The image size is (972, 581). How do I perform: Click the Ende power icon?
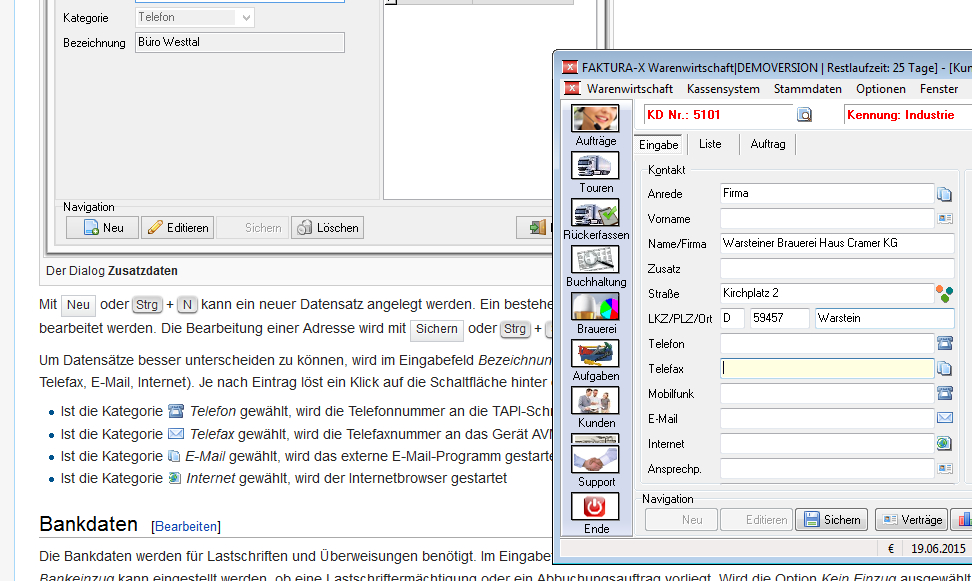595,507
